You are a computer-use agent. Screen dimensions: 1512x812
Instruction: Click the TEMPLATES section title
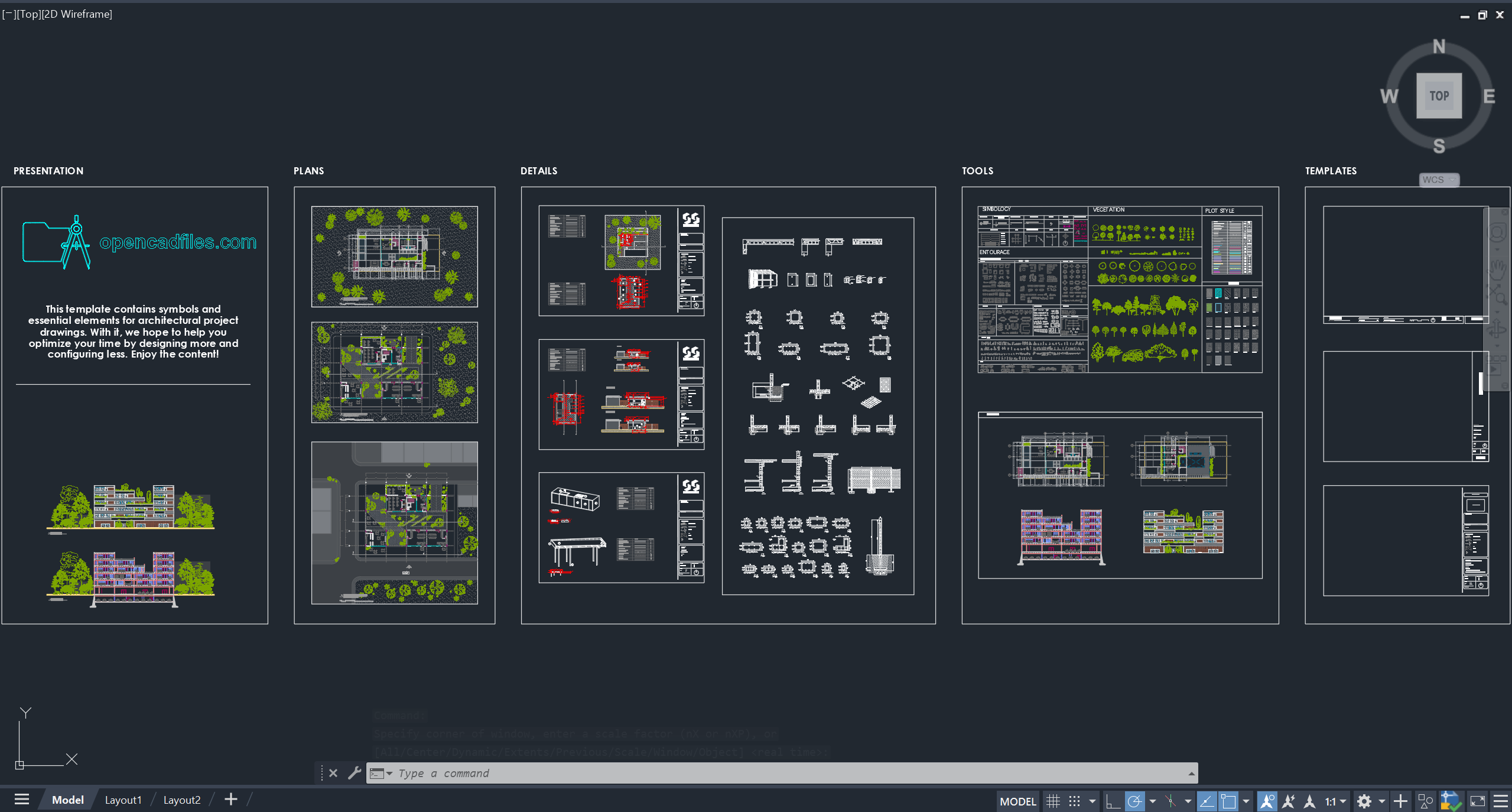[1331, 171]
